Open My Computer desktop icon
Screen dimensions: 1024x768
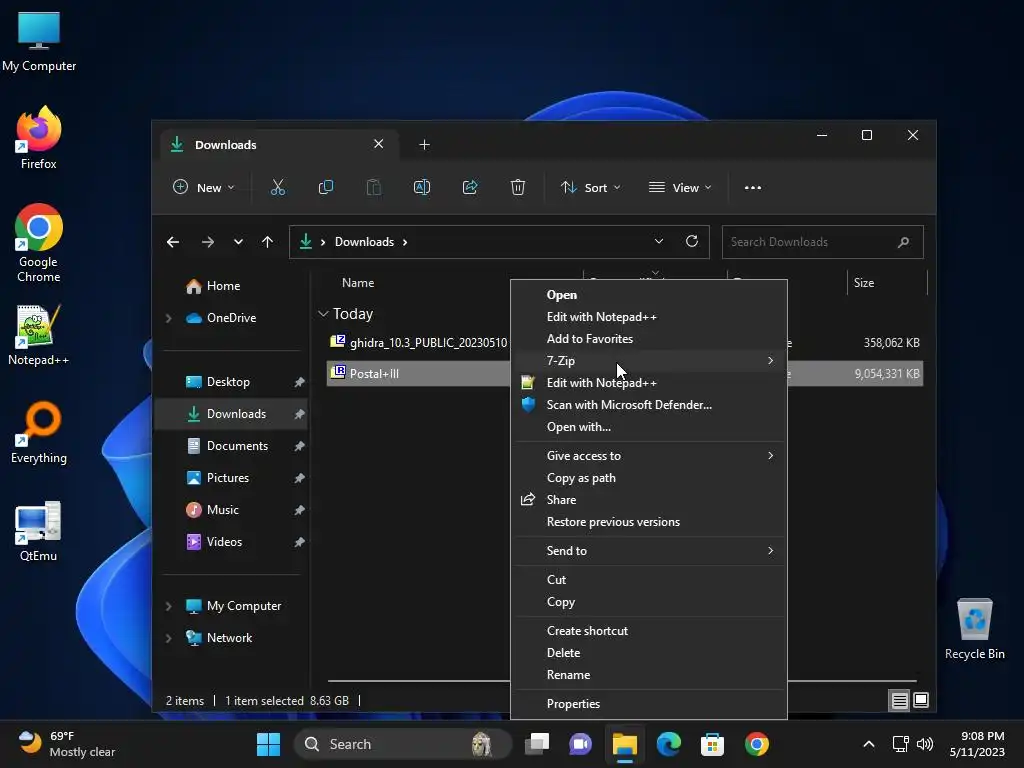point(39,41)
